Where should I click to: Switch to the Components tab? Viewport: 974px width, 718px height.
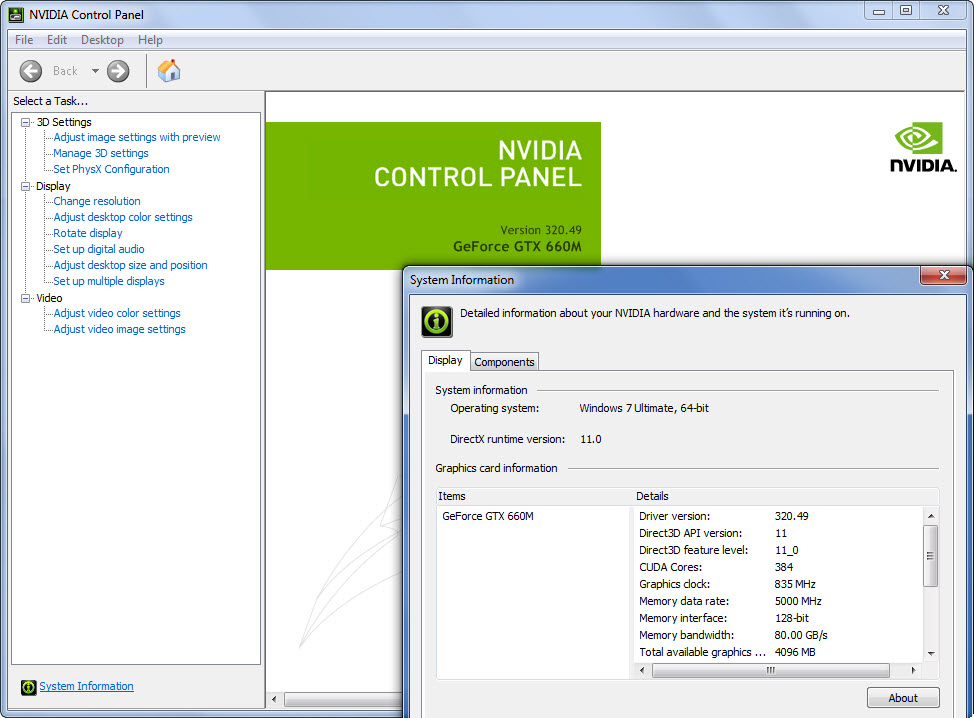pyautogui.click(x=504, y=362)
